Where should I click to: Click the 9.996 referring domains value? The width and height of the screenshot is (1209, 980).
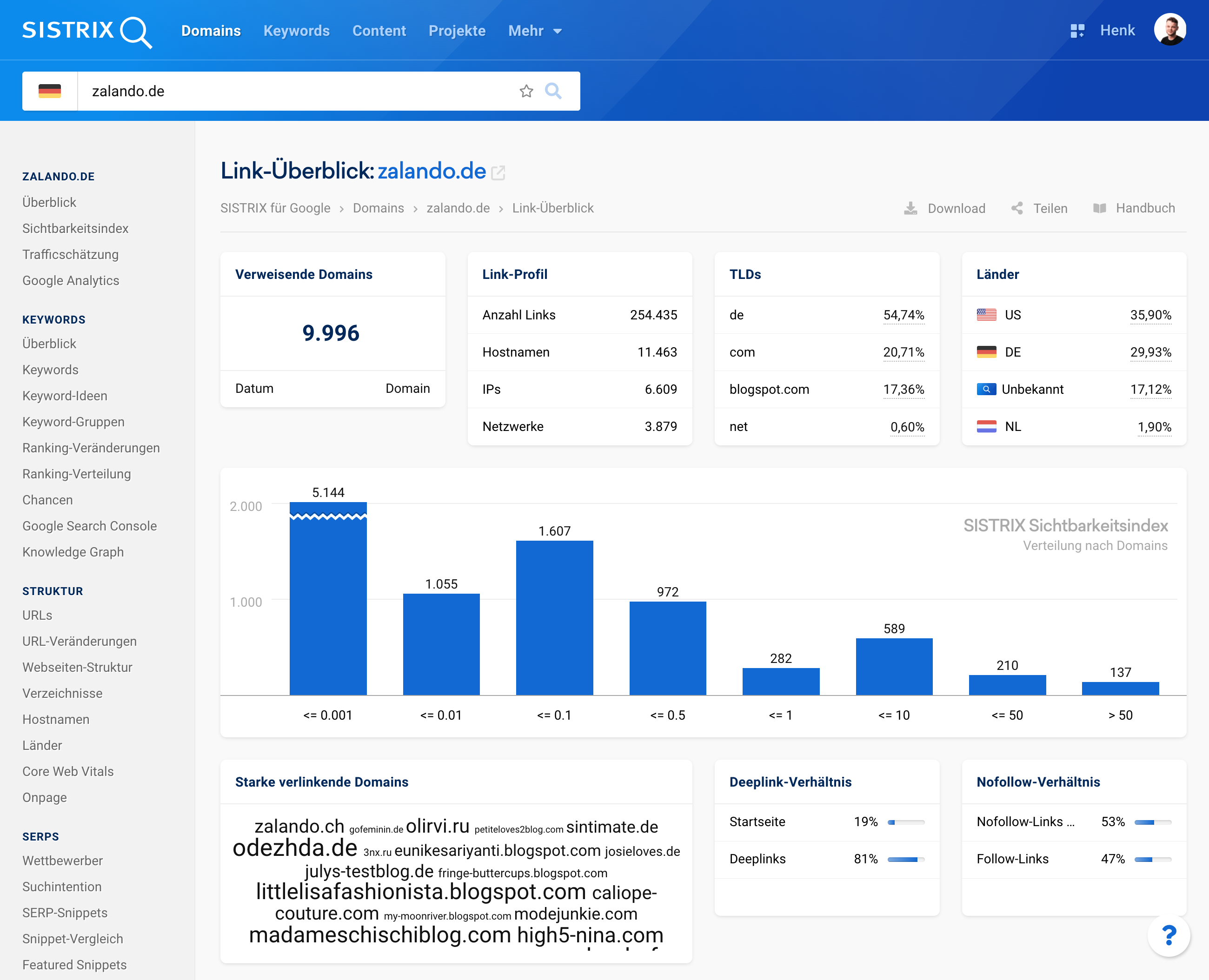pos(331,333)
